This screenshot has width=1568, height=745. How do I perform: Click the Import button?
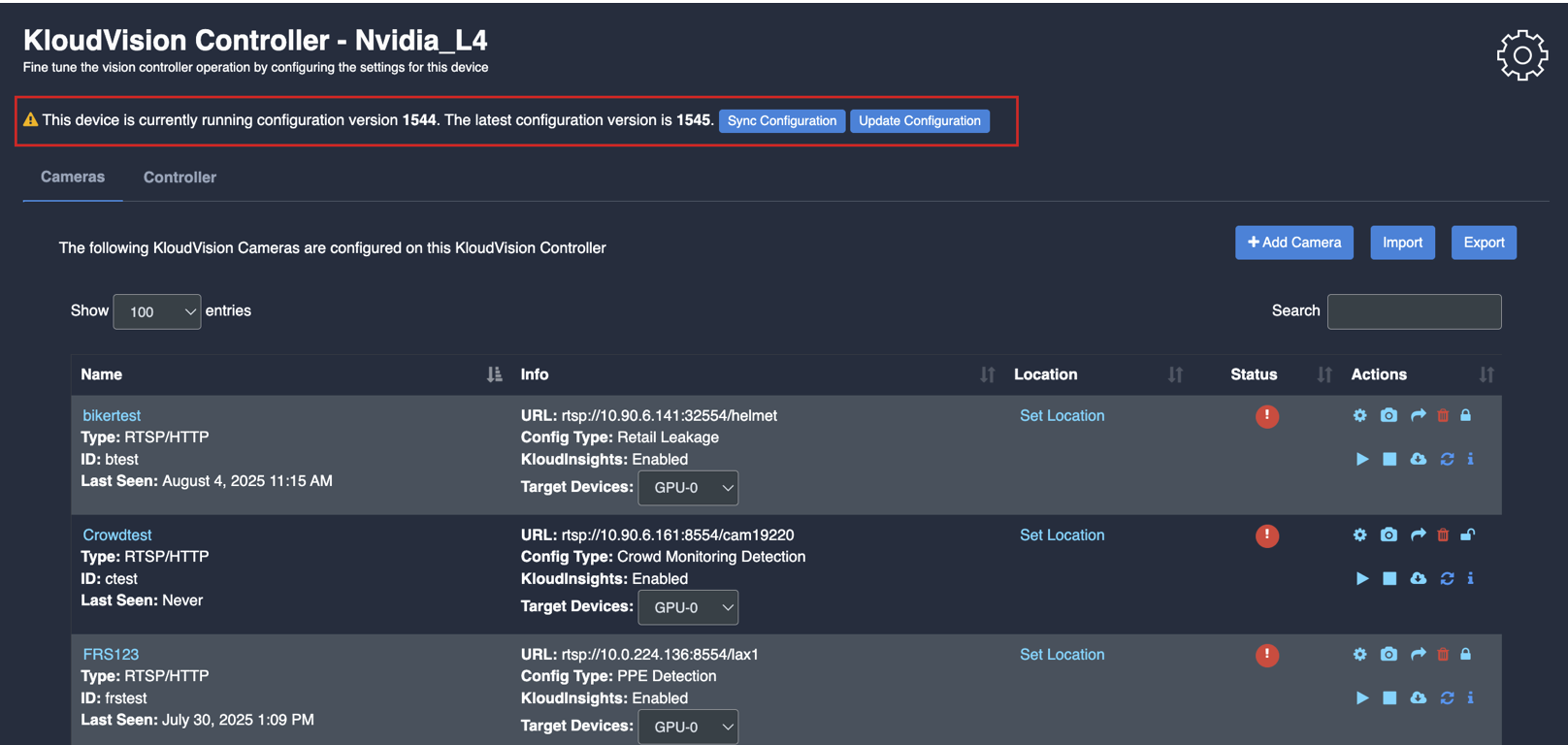pos(1402,243)
